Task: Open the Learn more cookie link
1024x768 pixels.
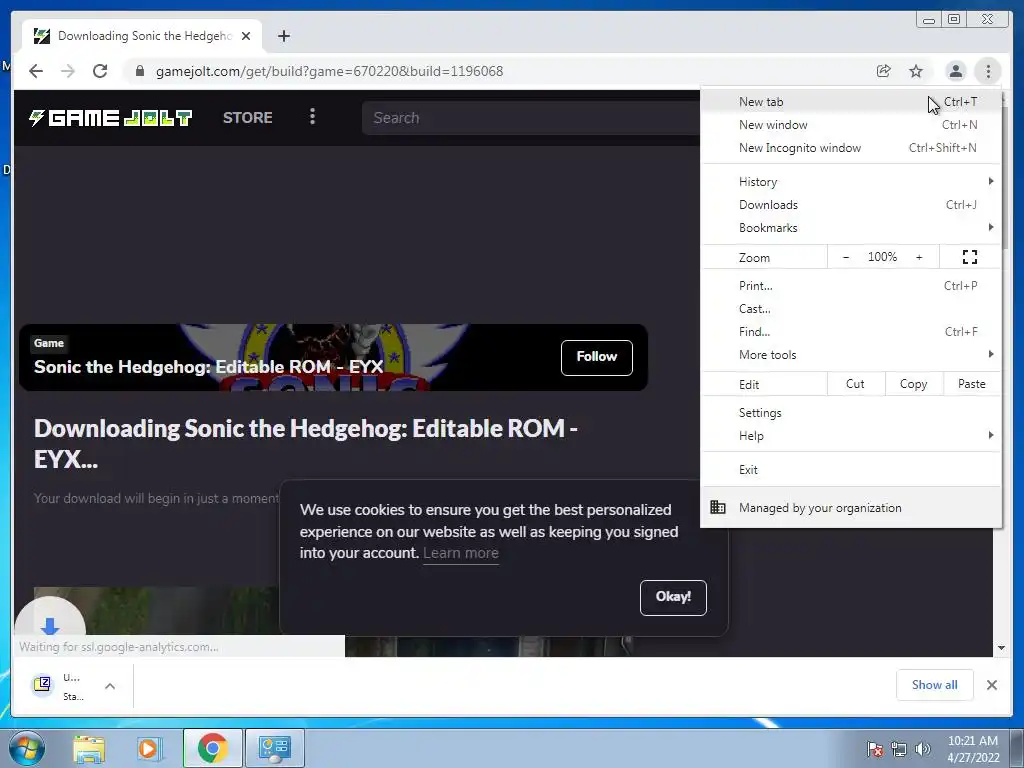Action: tap(460, 553)
